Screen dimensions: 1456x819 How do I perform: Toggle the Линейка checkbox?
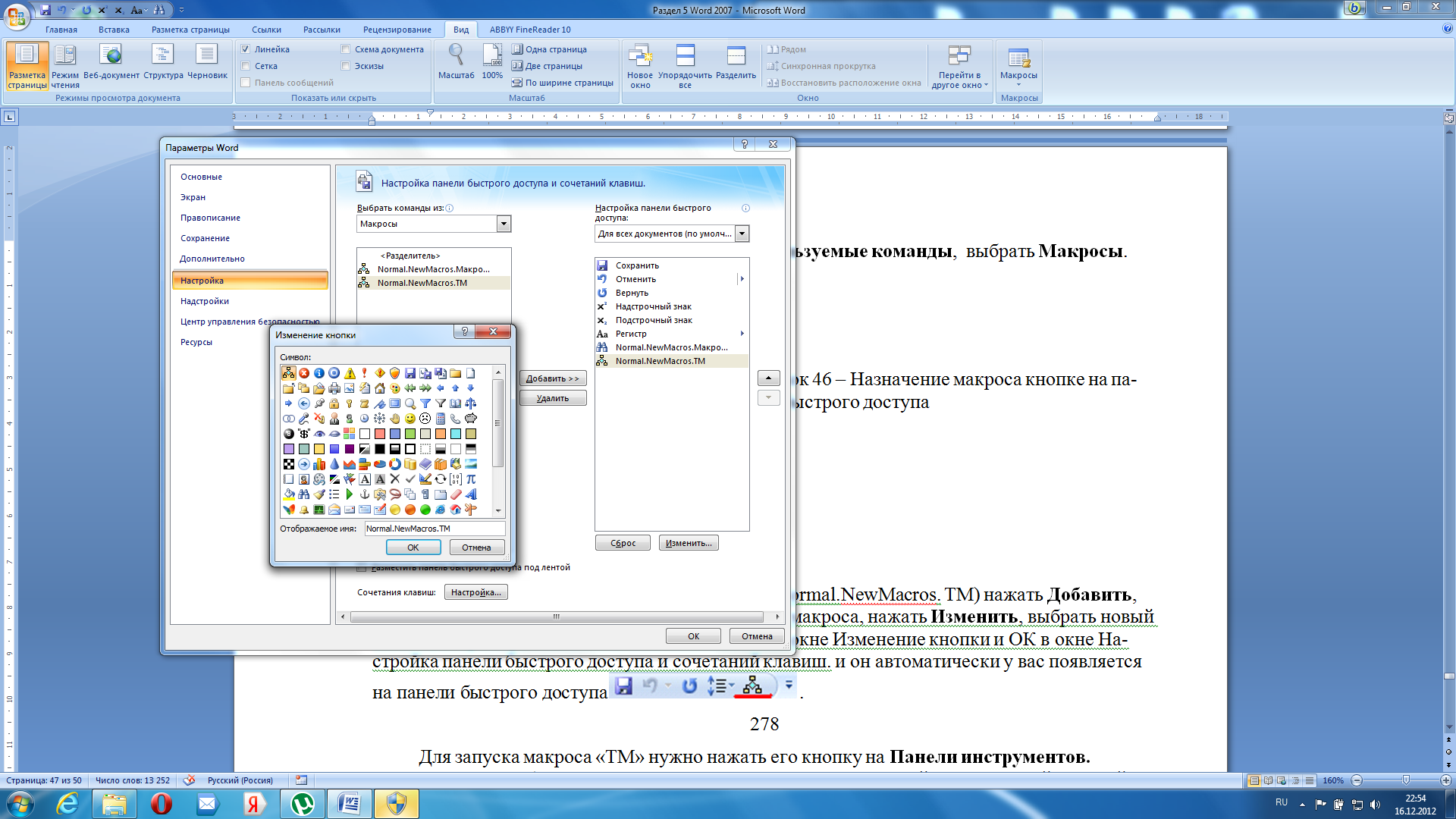(x=245, y=49)
